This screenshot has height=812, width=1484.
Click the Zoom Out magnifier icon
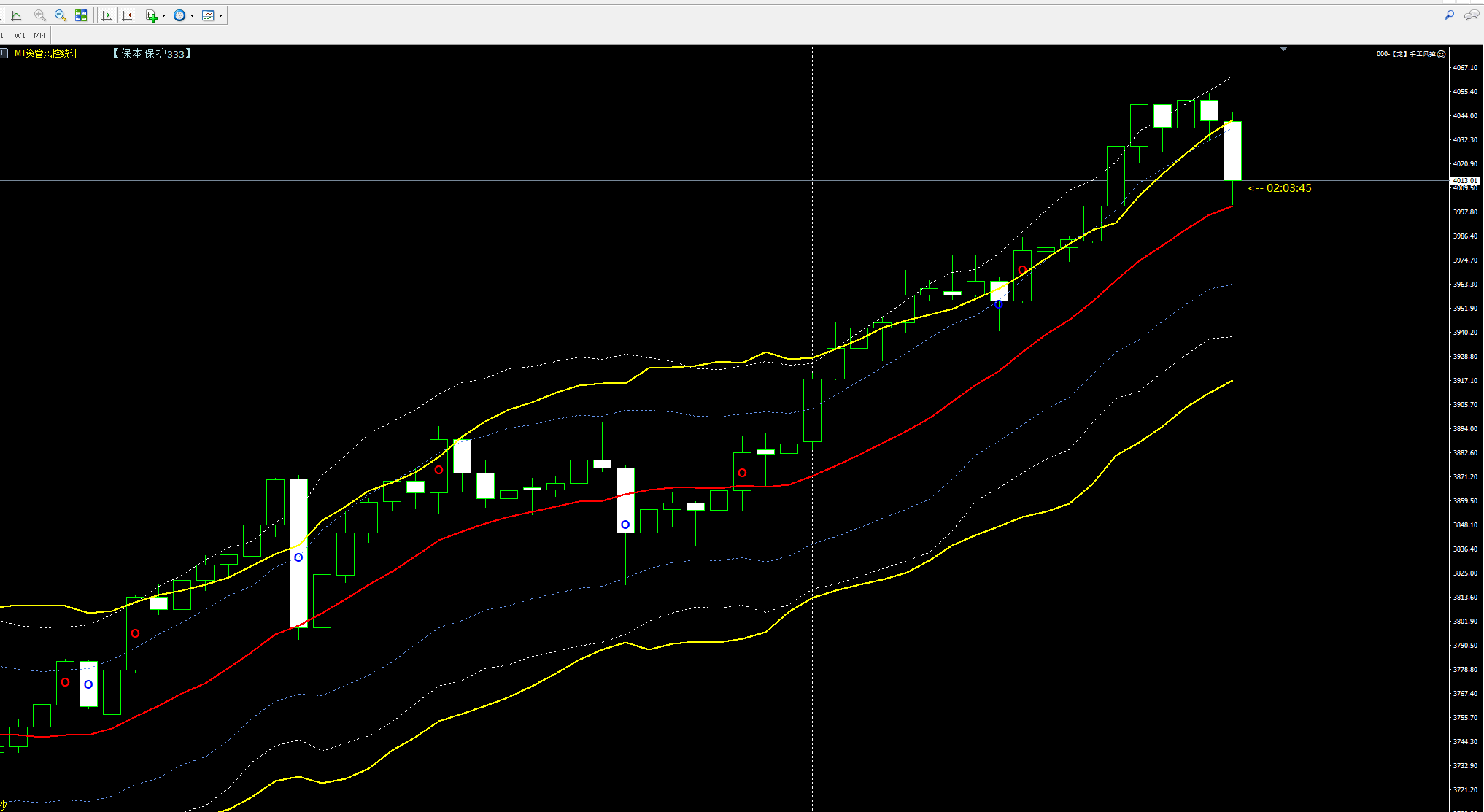(x=61, y=15)
